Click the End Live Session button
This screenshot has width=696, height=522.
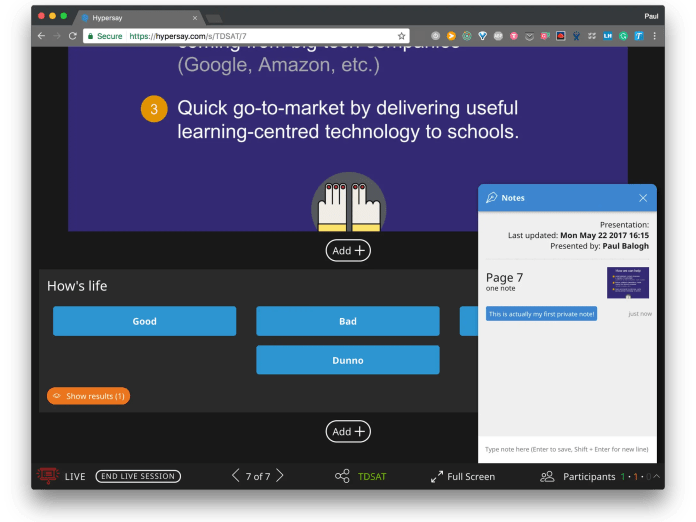pos(138,476)
